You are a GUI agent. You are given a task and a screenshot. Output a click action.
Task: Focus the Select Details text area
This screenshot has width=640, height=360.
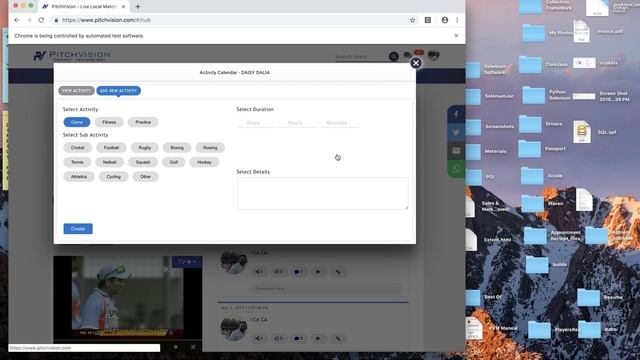(x=322, y=193)
